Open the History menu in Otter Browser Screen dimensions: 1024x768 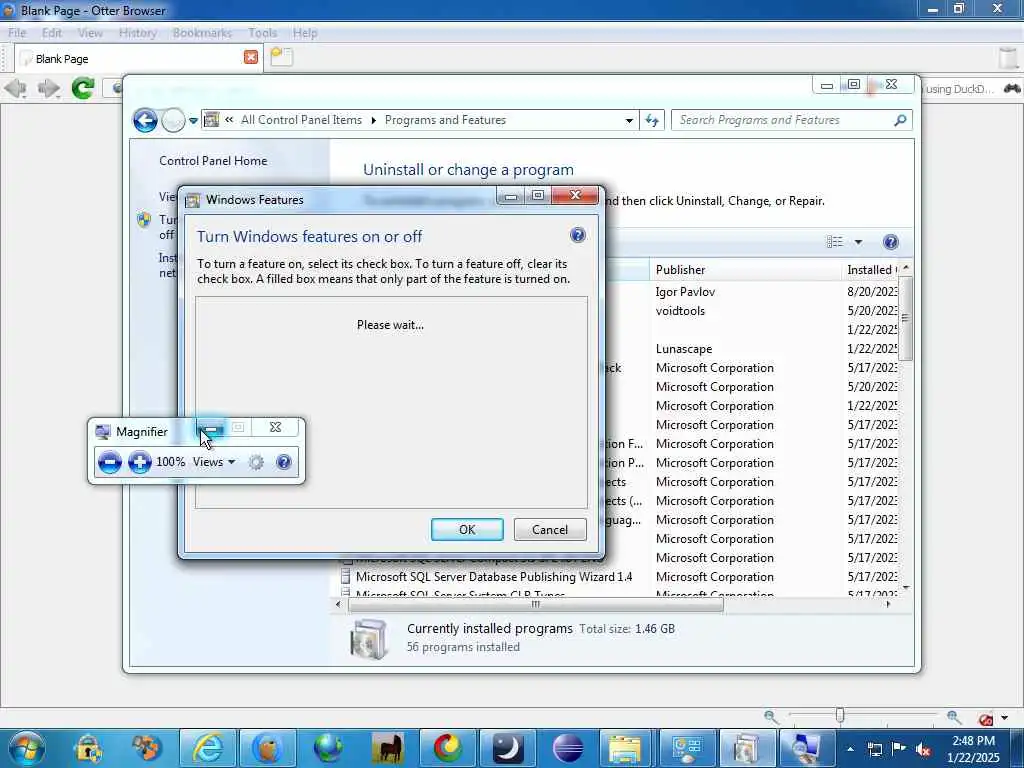pyautogui.click(x=138, y=33)
